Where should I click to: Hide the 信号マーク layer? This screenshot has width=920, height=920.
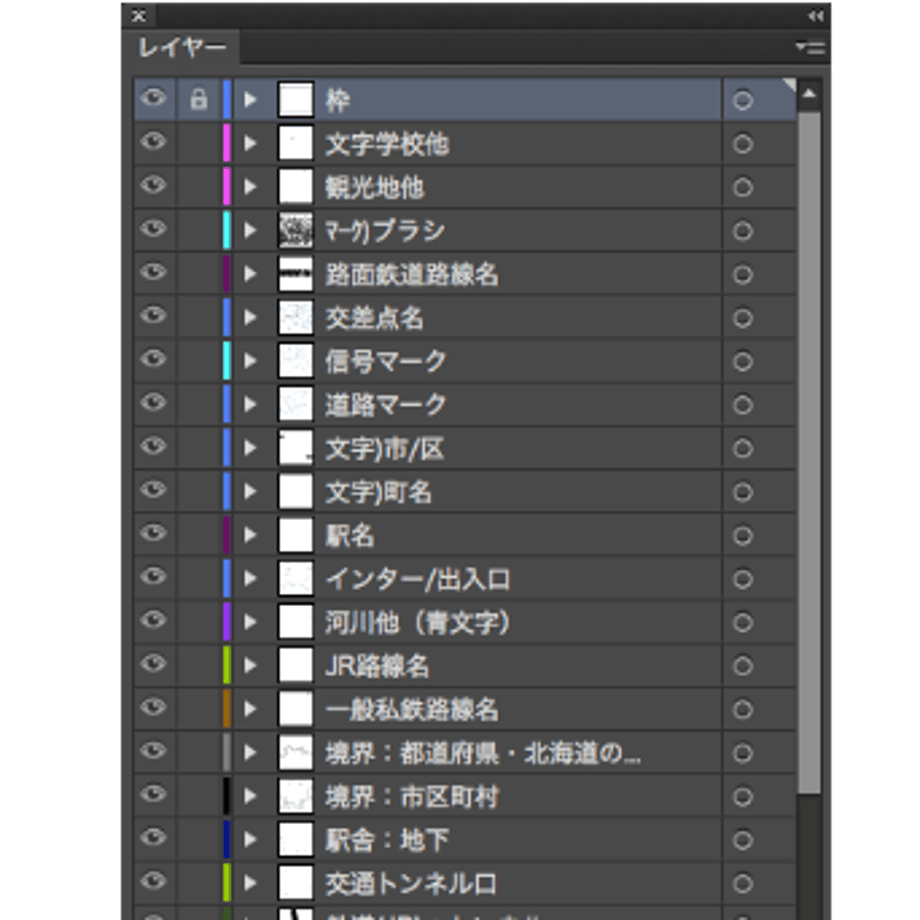click(154, 359)
